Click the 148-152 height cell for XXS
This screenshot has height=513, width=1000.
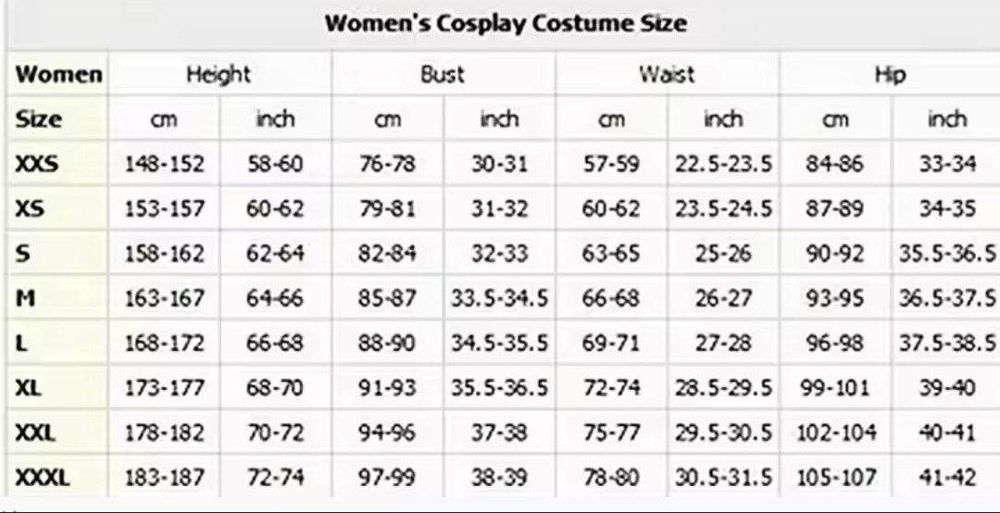pos(164,164)
